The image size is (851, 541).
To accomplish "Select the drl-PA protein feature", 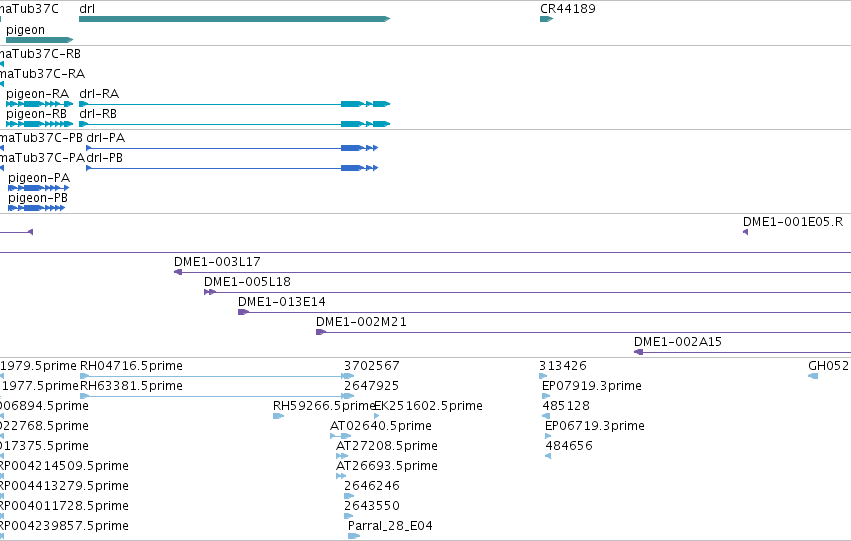I will [x=232, y=148].
